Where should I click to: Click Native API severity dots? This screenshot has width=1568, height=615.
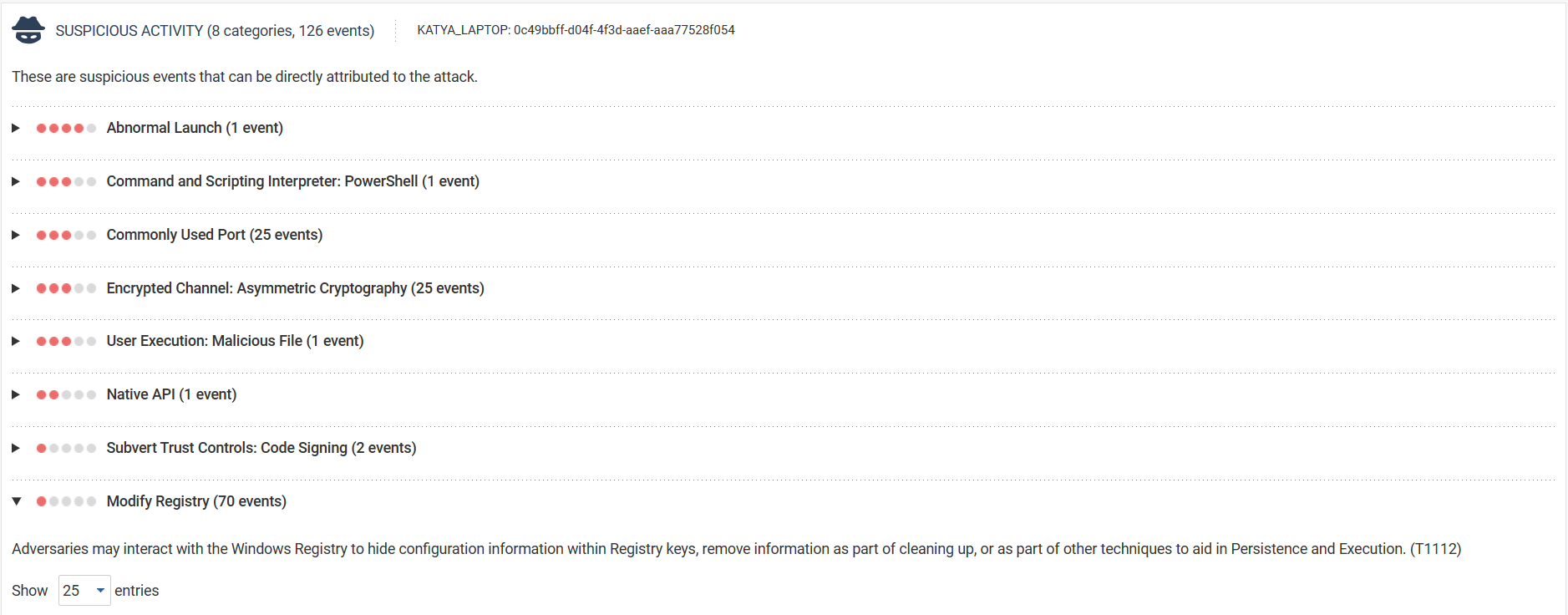[66, 394]
